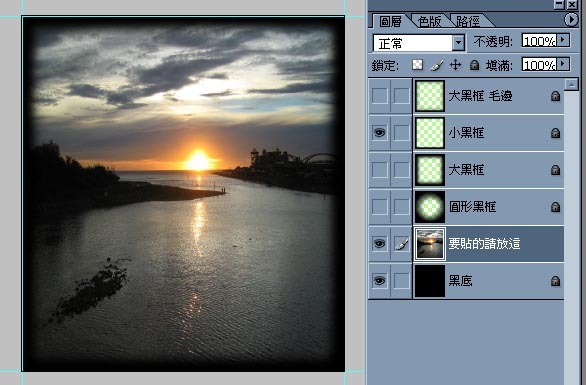This screenshot has height=385, width=586.
Task: Select the 圓形黑框 layer name
Action: 472,207
